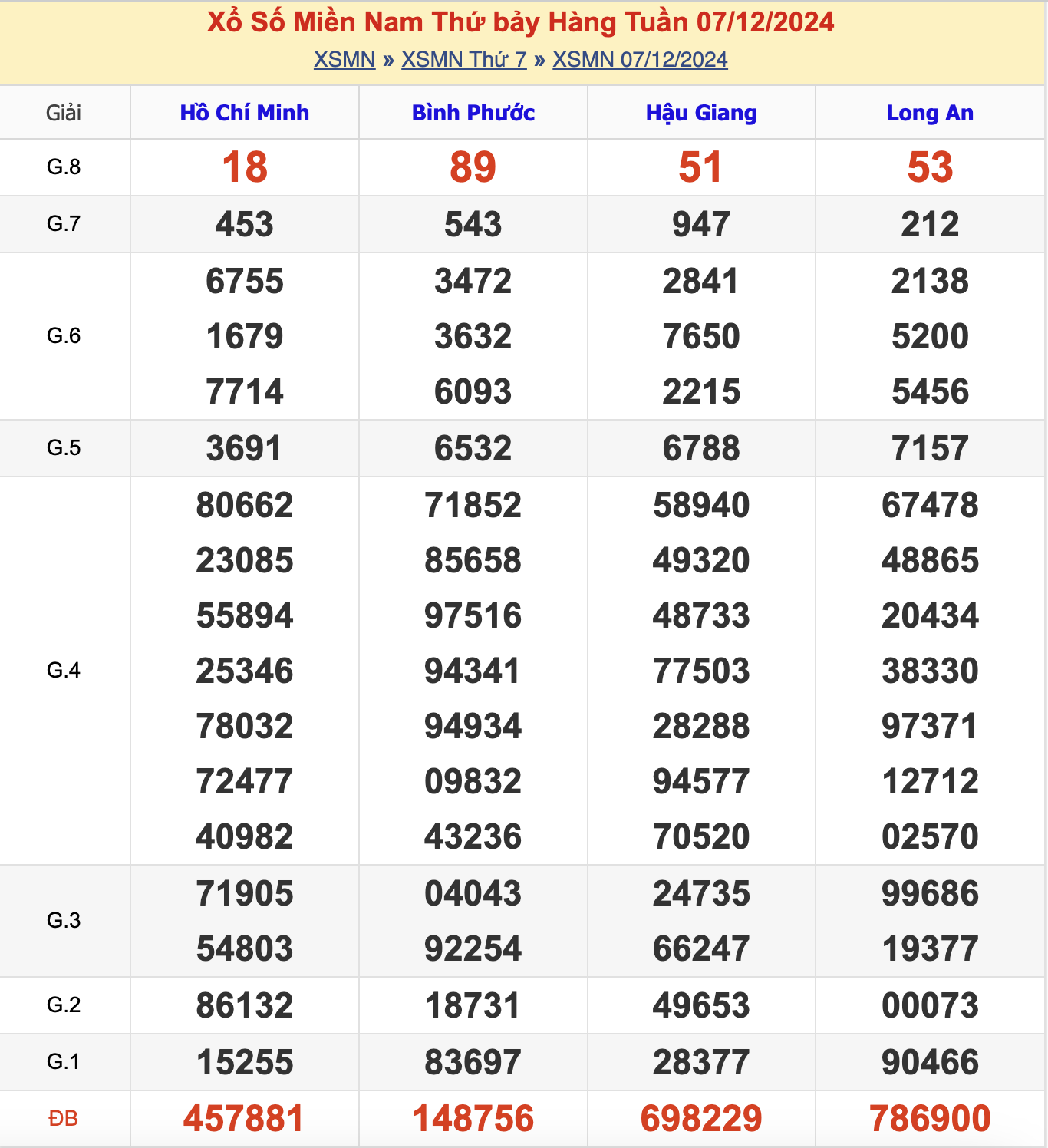1048x1148 pixels.
Task: Open the XSMN Thứ 7 breadcrumb link
Action: pyautogui.click(x=464, y=59)
